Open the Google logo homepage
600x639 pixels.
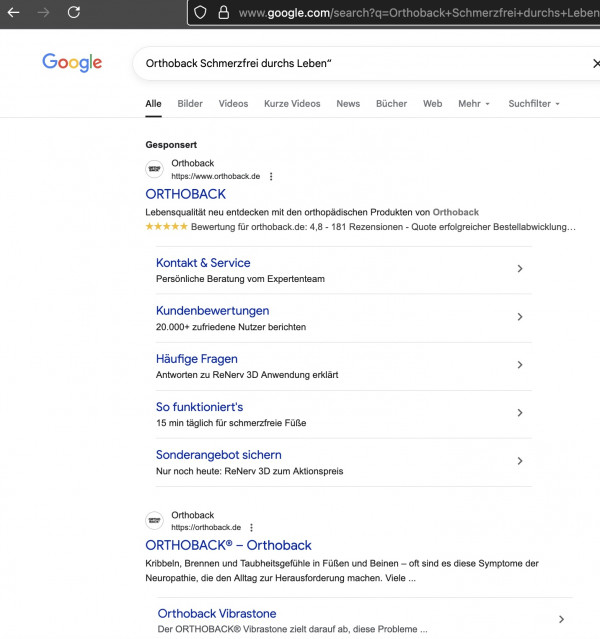click(72, 62)
